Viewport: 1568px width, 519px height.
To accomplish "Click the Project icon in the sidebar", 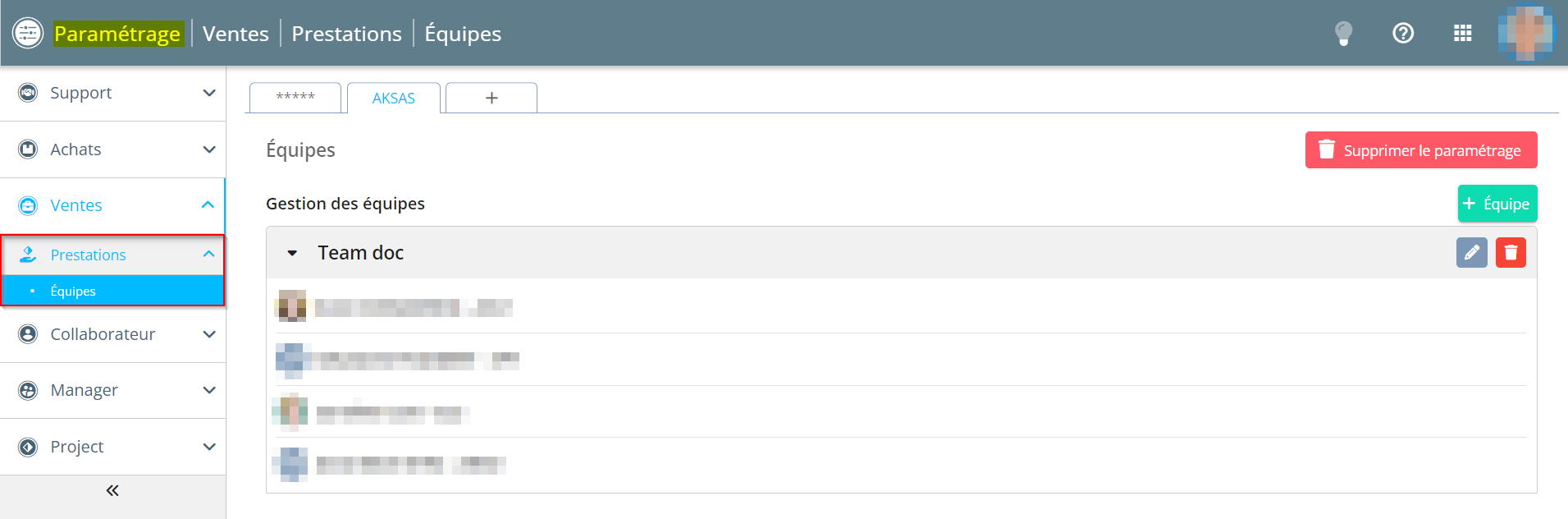I will 28,447.
